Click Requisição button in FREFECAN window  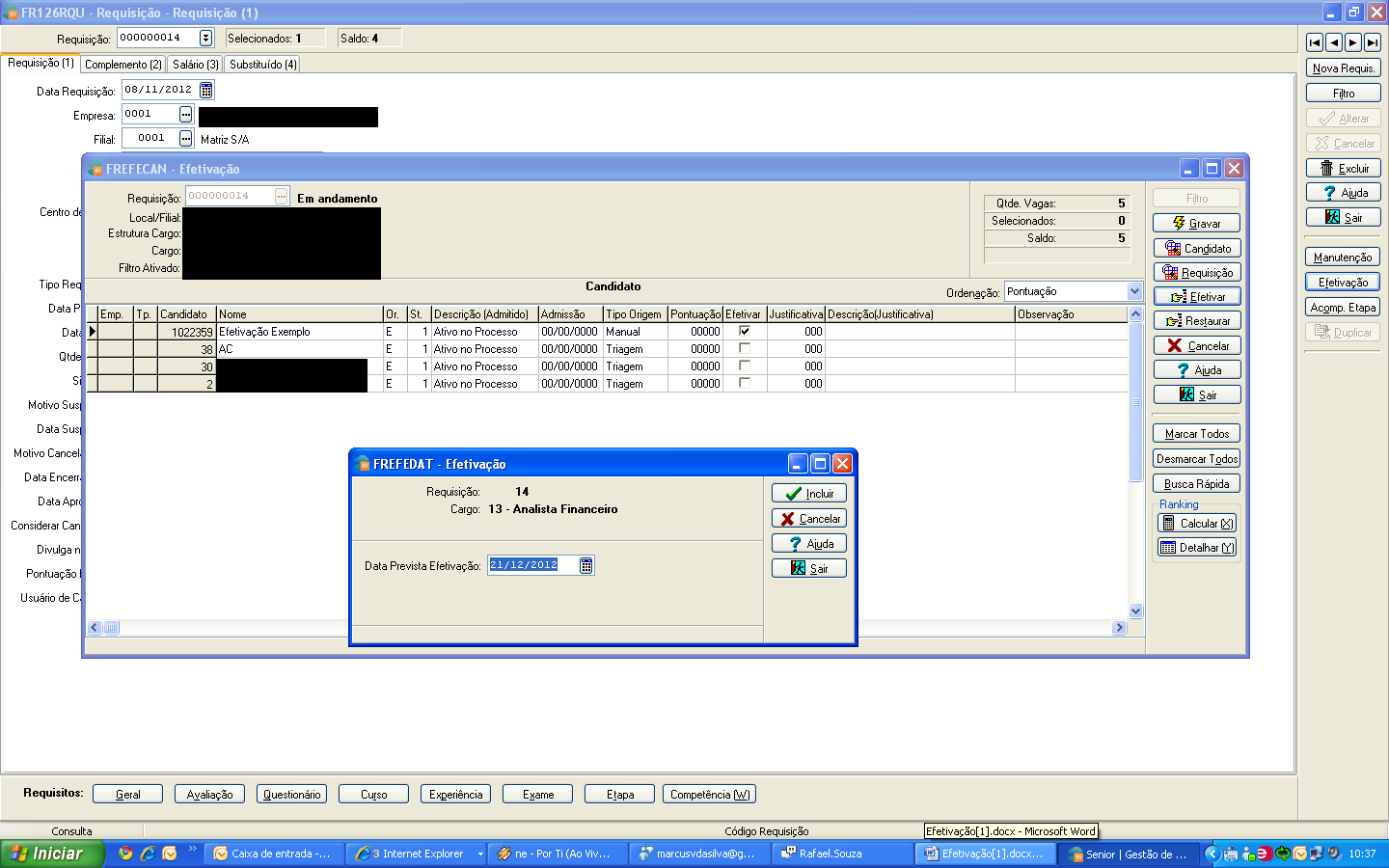pyautogui.click(x=1197, y=272)
